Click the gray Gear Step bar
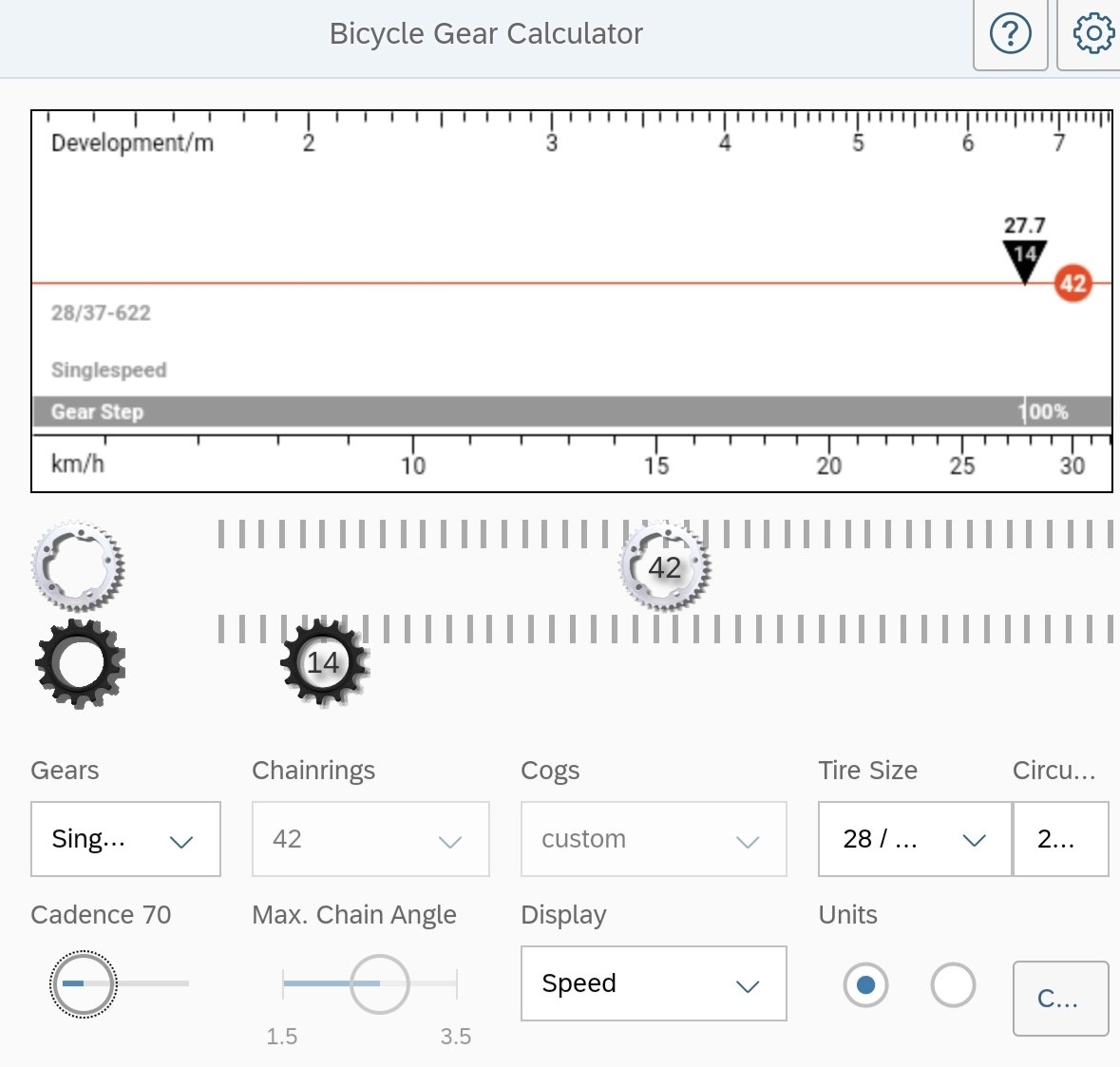Viewport: 1120px width, 1067px height. click(x=570, y=411)
